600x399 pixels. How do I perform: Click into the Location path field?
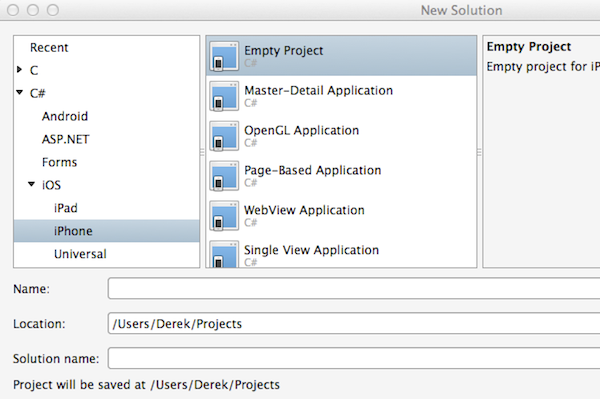coord(354,323)
